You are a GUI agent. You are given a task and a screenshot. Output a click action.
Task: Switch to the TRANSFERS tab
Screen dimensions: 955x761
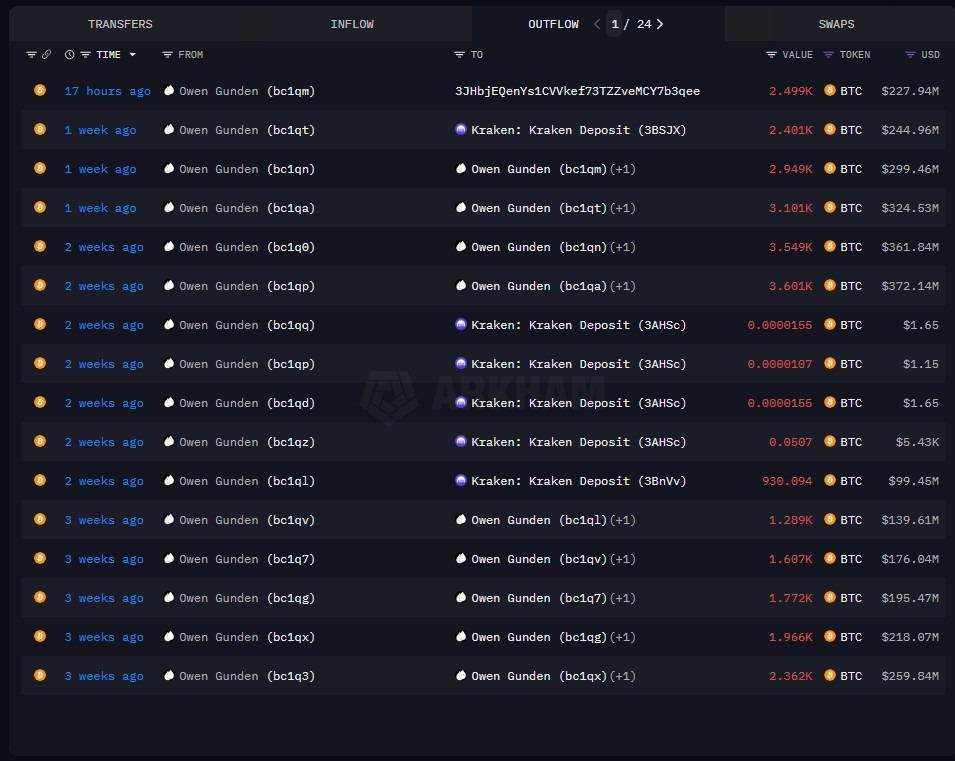click(120, 24)
